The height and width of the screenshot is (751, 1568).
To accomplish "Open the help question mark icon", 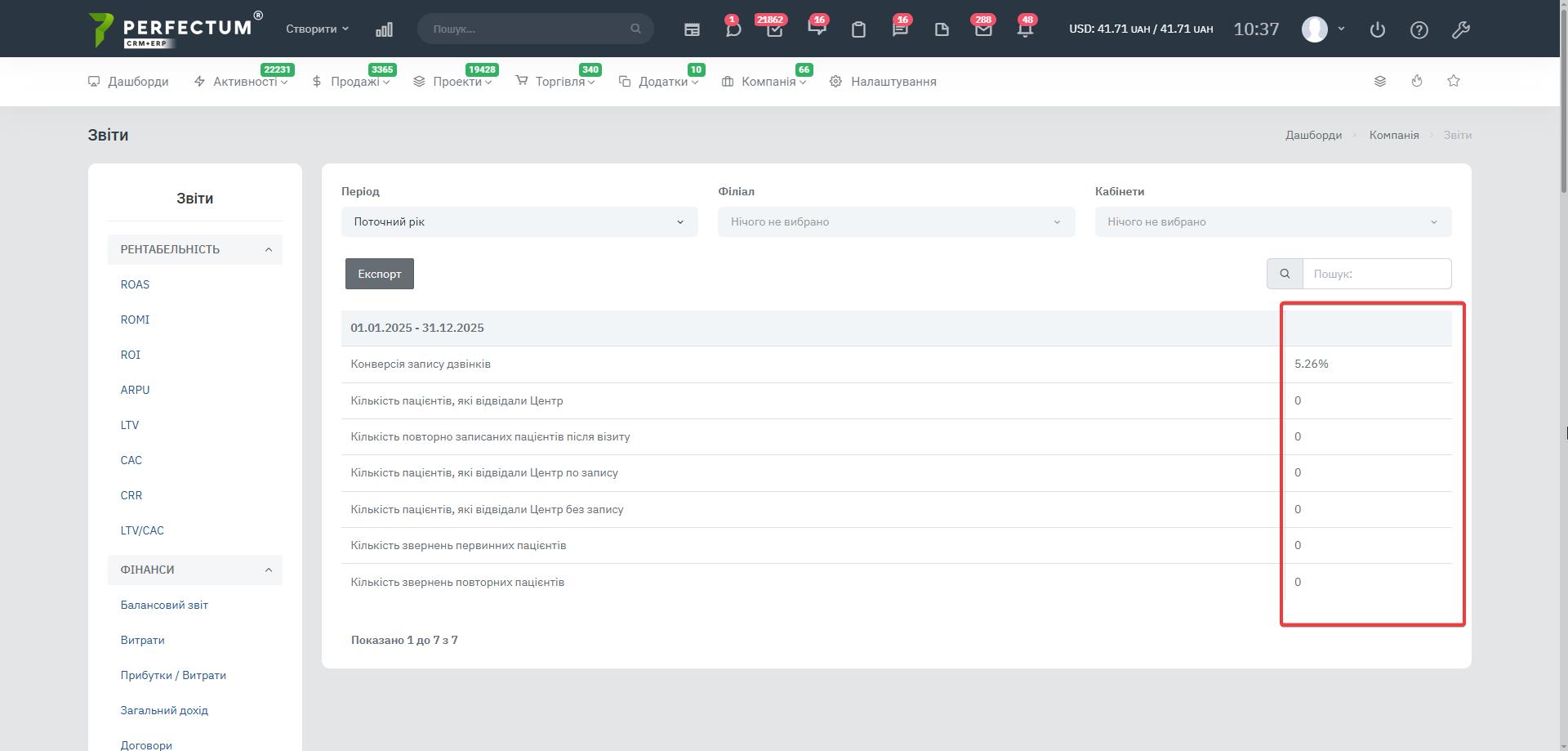I will coord(1419,29).
